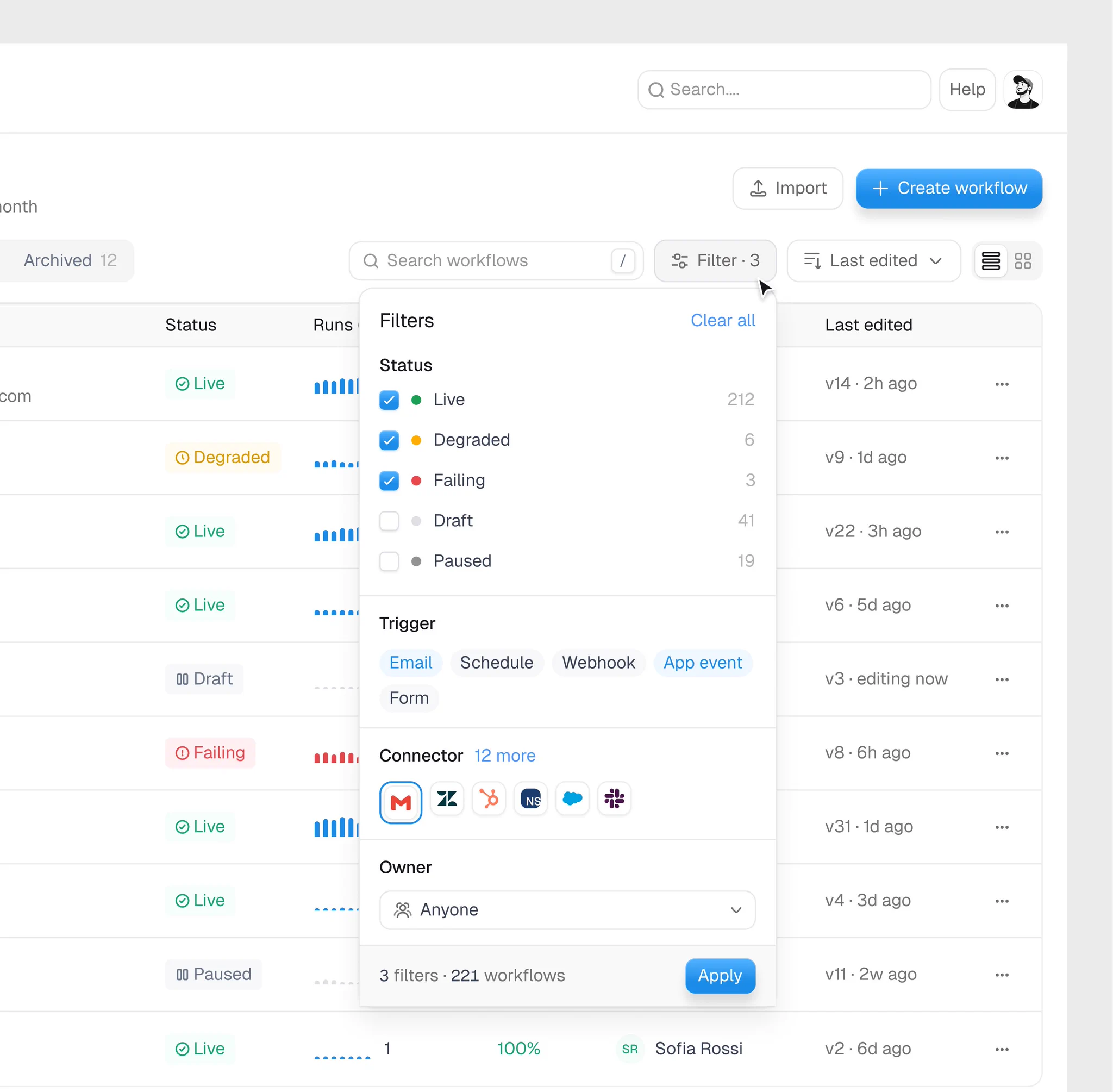This screenshot has height=1092, width=1113.
Task: Select the Slack connector icon
Action: tap(614, 798)
